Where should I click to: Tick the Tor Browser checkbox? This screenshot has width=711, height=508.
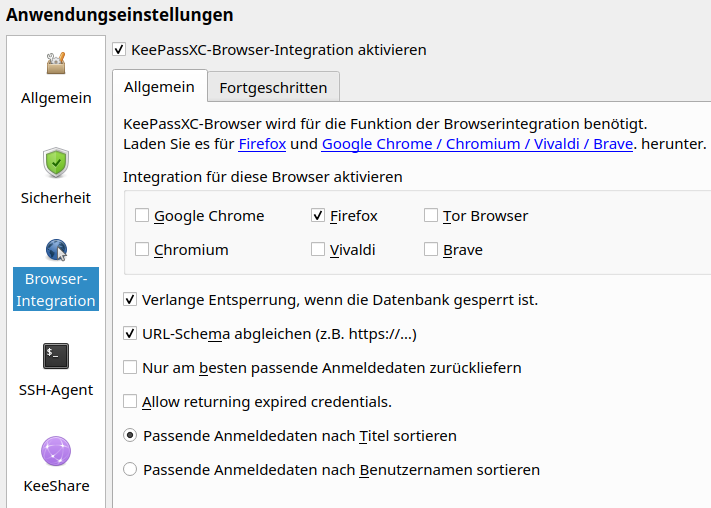click(431, 216)
